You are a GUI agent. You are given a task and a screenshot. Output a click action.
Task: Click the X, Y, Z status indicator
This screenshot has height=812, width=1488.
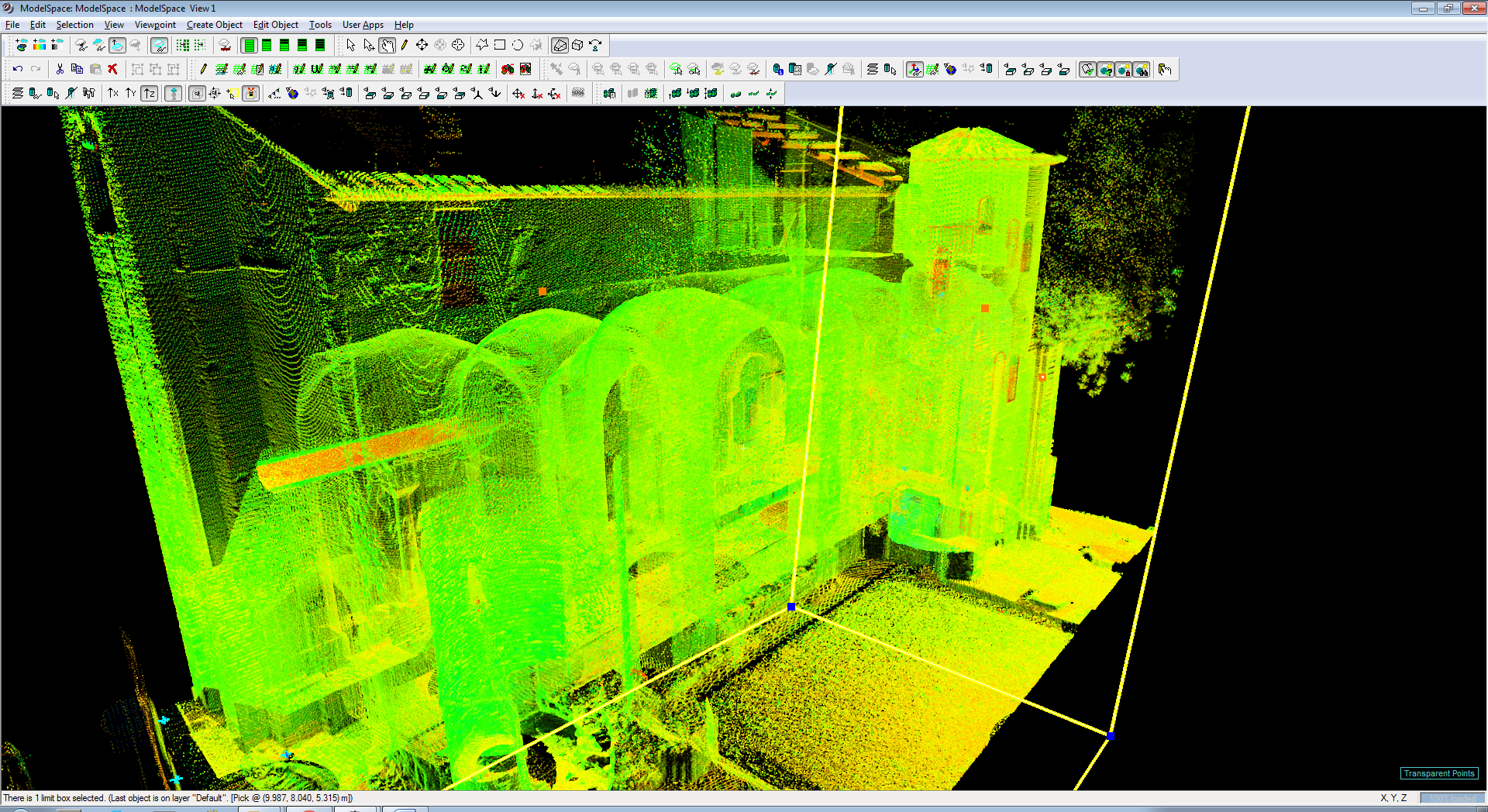(x=1393, y=798)
